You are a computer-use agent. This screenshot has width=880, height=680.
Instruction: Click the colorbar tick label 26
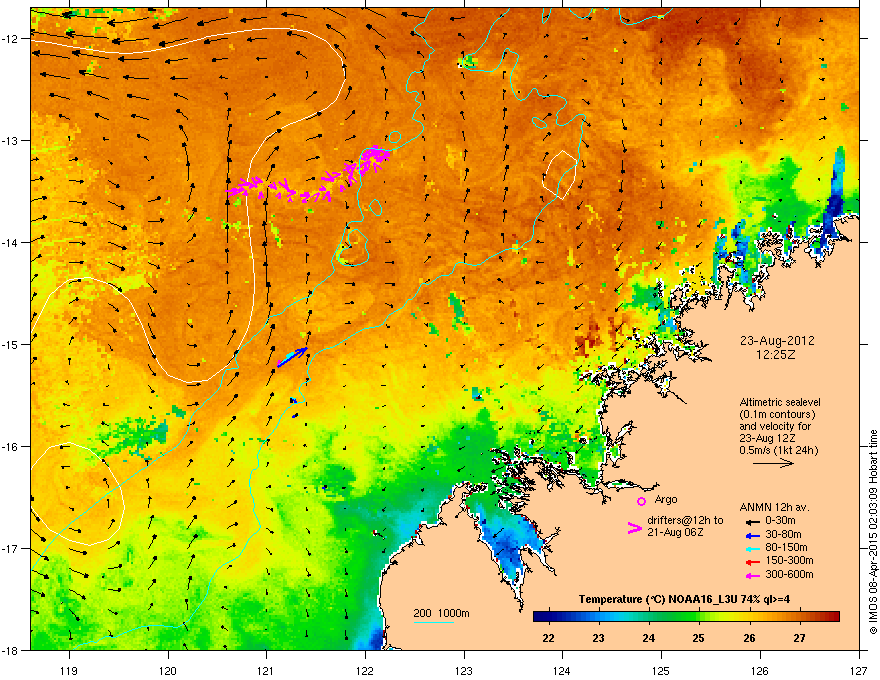[749, 638]
